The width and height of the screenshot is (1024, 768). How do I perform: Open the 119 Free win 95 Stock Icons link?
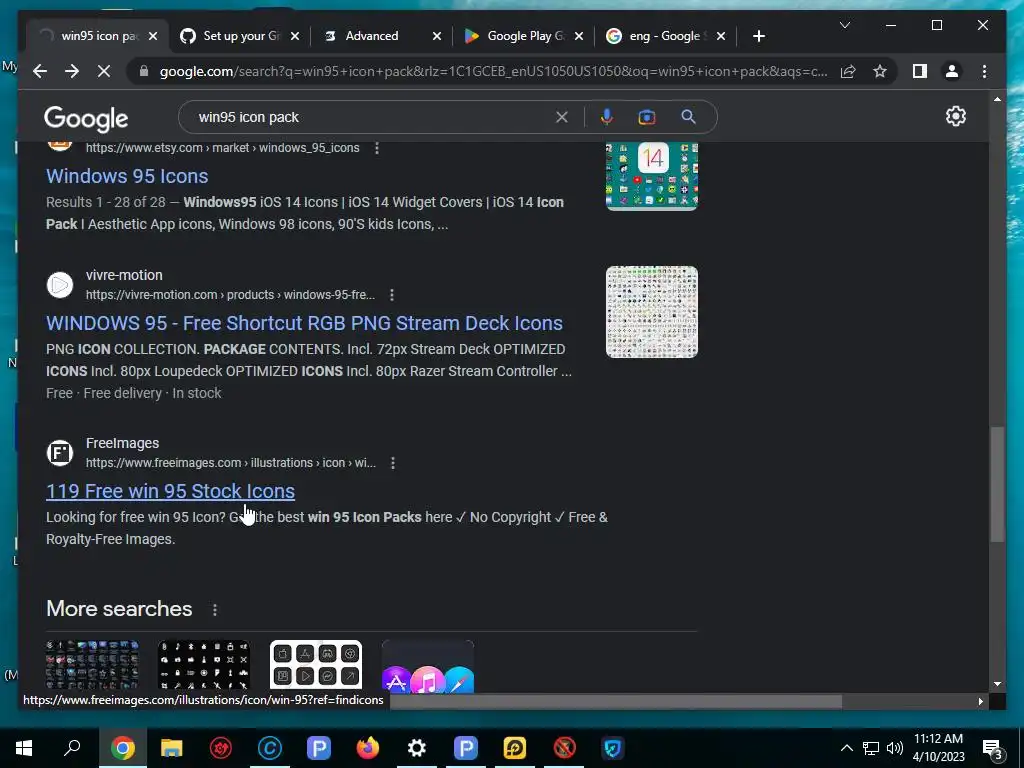point(170,491)
